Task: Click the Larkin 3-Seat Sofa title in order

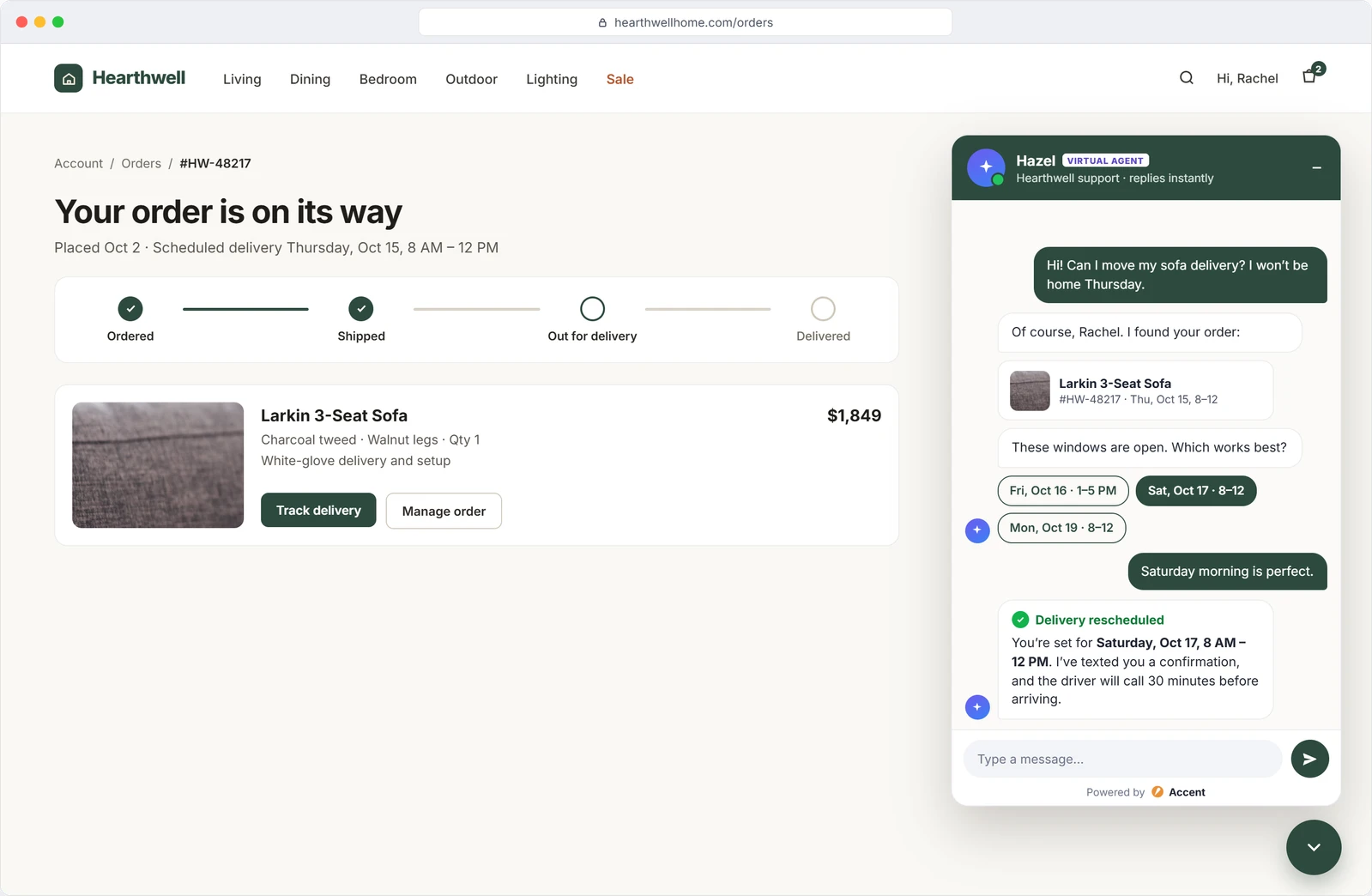Action: (x=334, y=415)
